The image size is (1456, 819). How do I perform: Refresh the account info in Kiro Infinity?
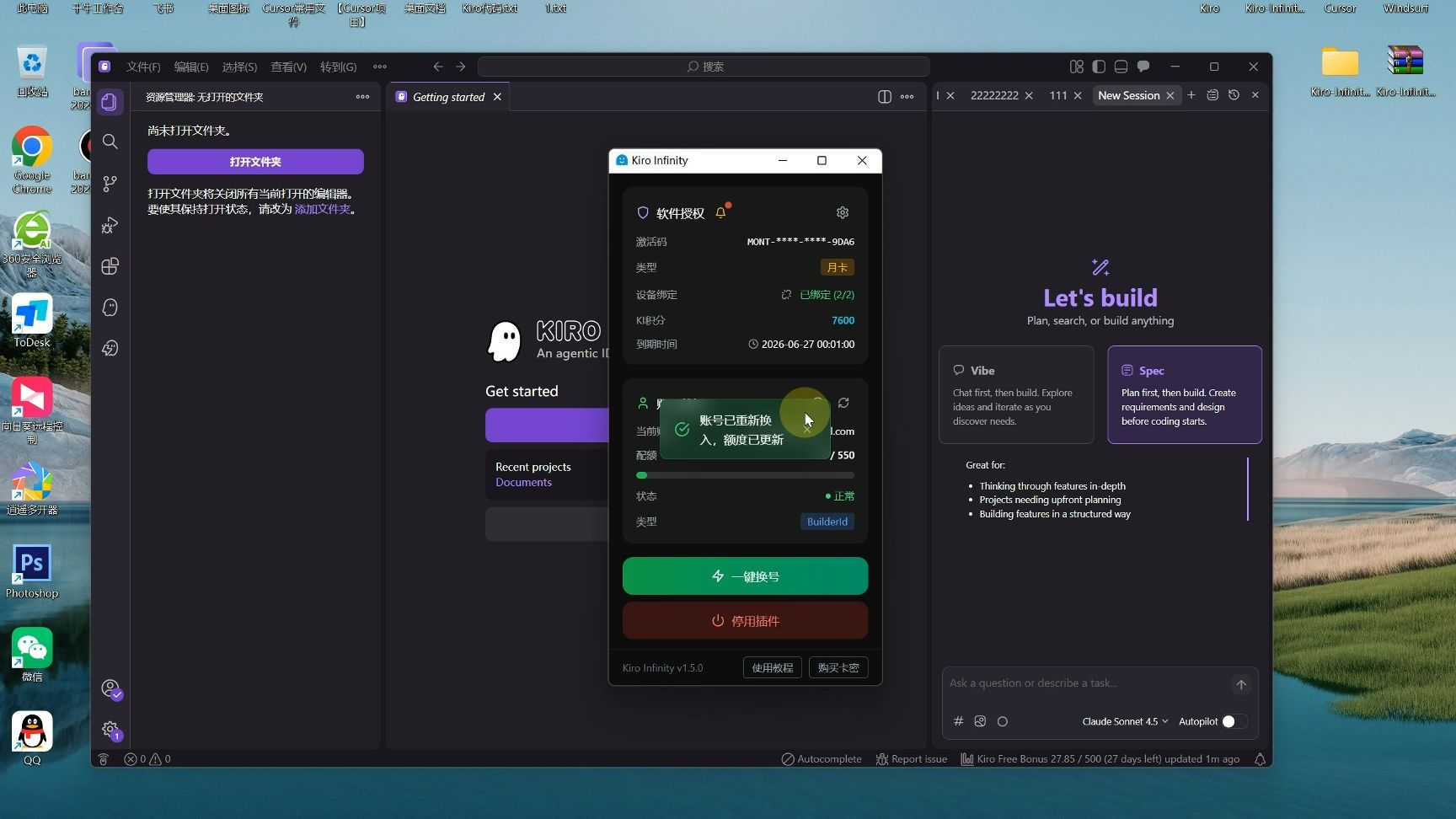click(843, 403)
